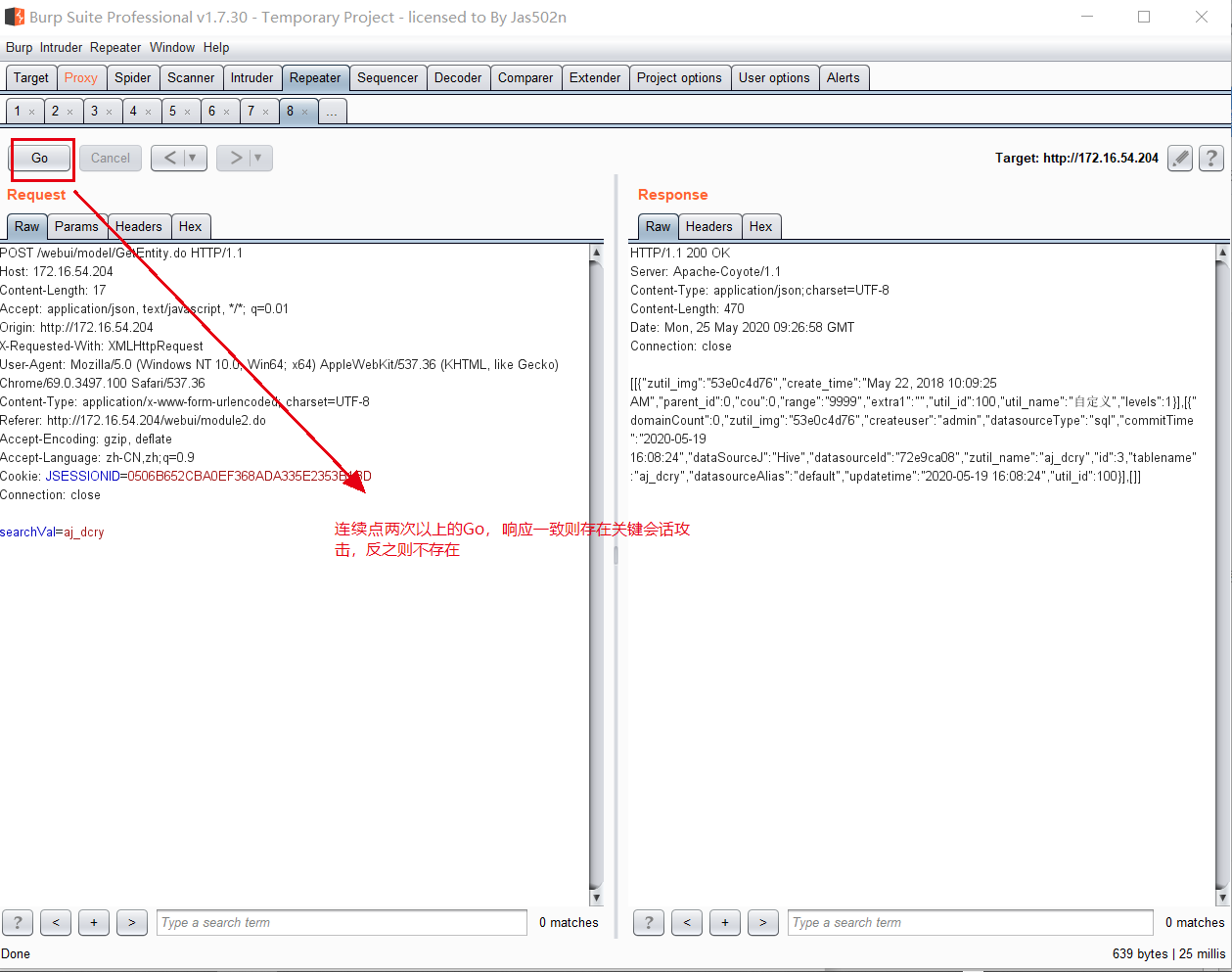Close Repeater tab 5
The height and width of the screenshot is (972, 1232).
[x=188, y=112]
